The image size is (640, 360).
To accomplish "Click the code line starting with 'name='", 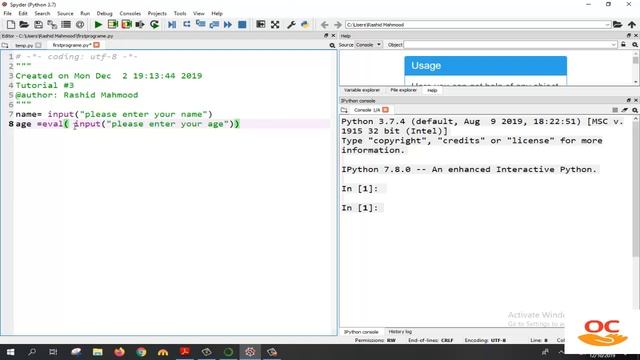I will [114, 114].
